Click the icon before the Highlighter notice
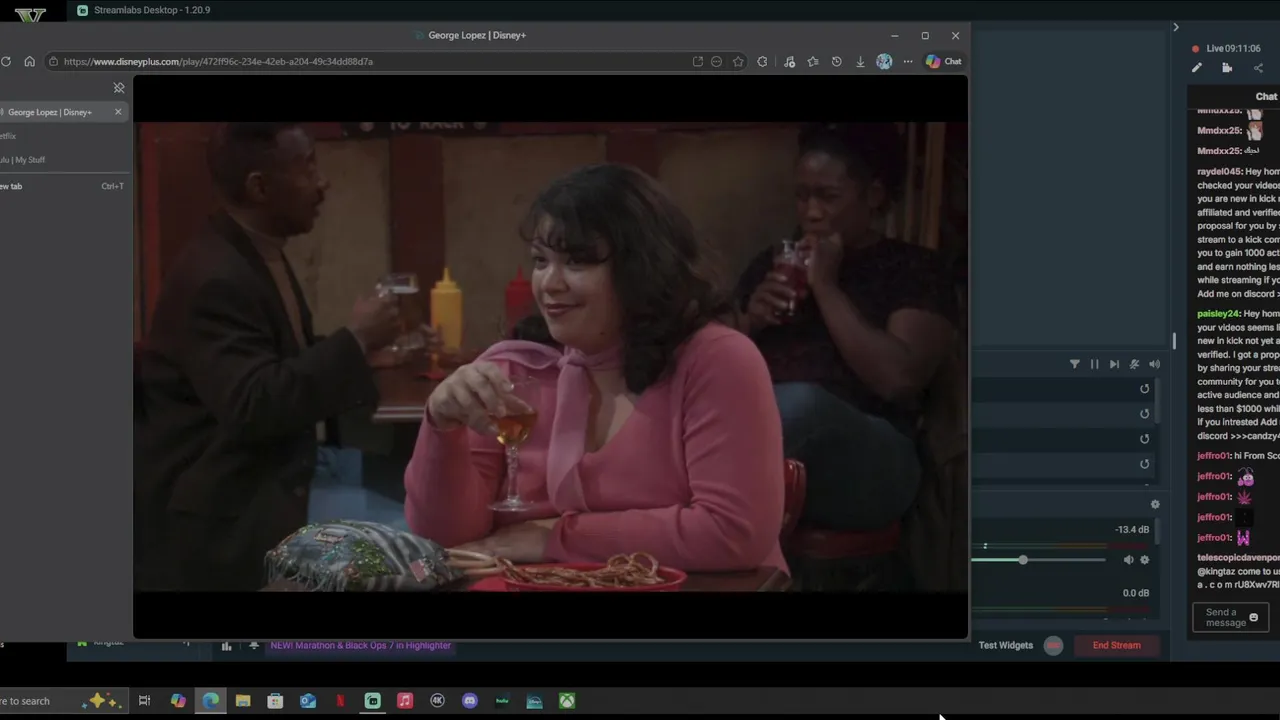This screenshot has height=720, width=1280. tap(254, 645)
